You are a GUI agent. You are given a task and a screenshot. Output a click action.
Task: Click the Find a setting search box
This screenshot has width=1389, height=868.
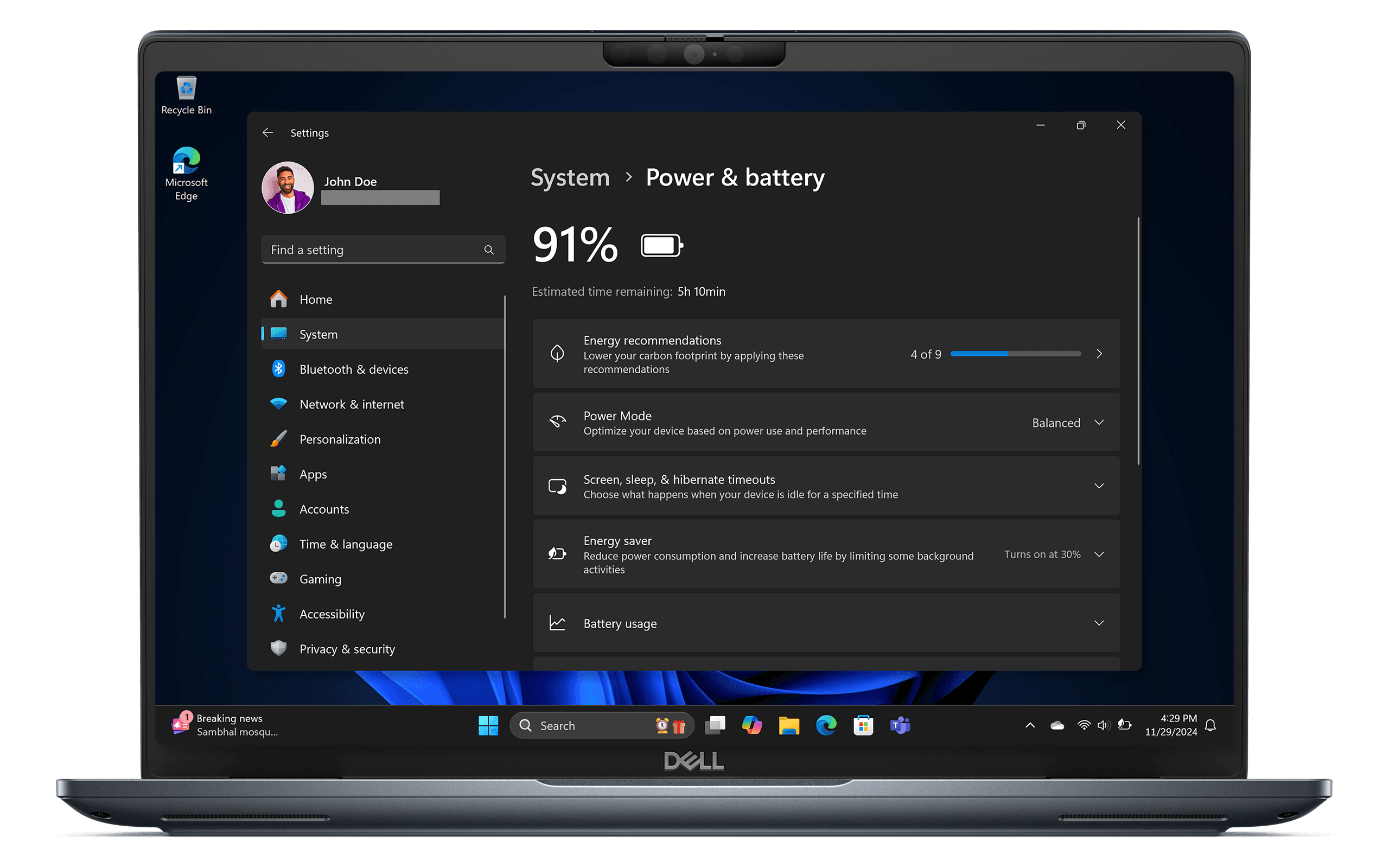pyautogui.click(x=383, y=250)
